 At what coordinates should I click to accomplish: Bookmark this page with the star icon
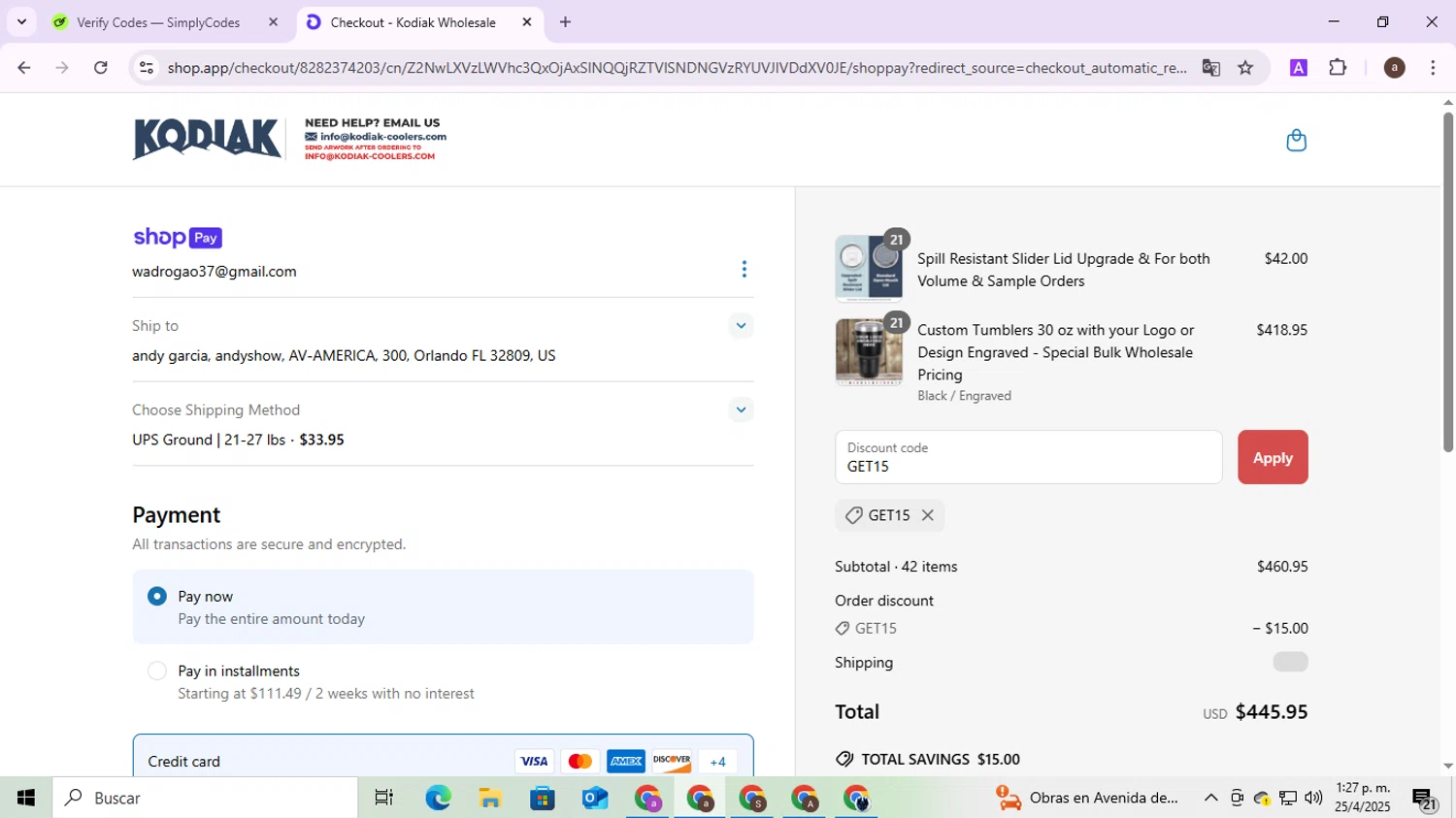(x=1246, y=68)
